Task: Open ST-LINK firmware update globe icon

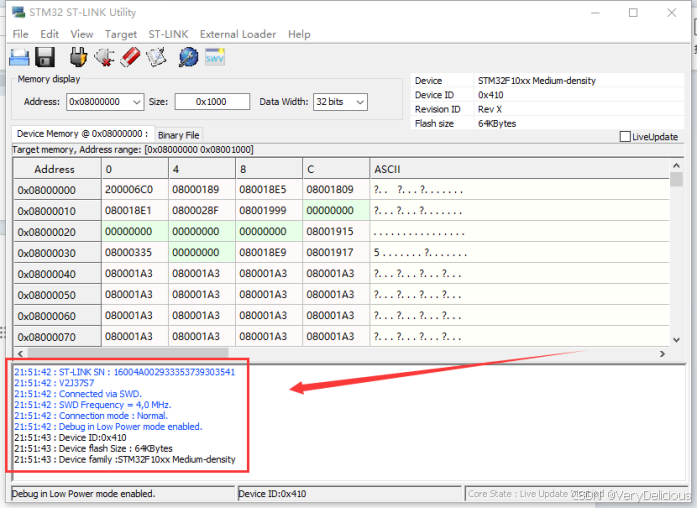Action: click(188, 57)
